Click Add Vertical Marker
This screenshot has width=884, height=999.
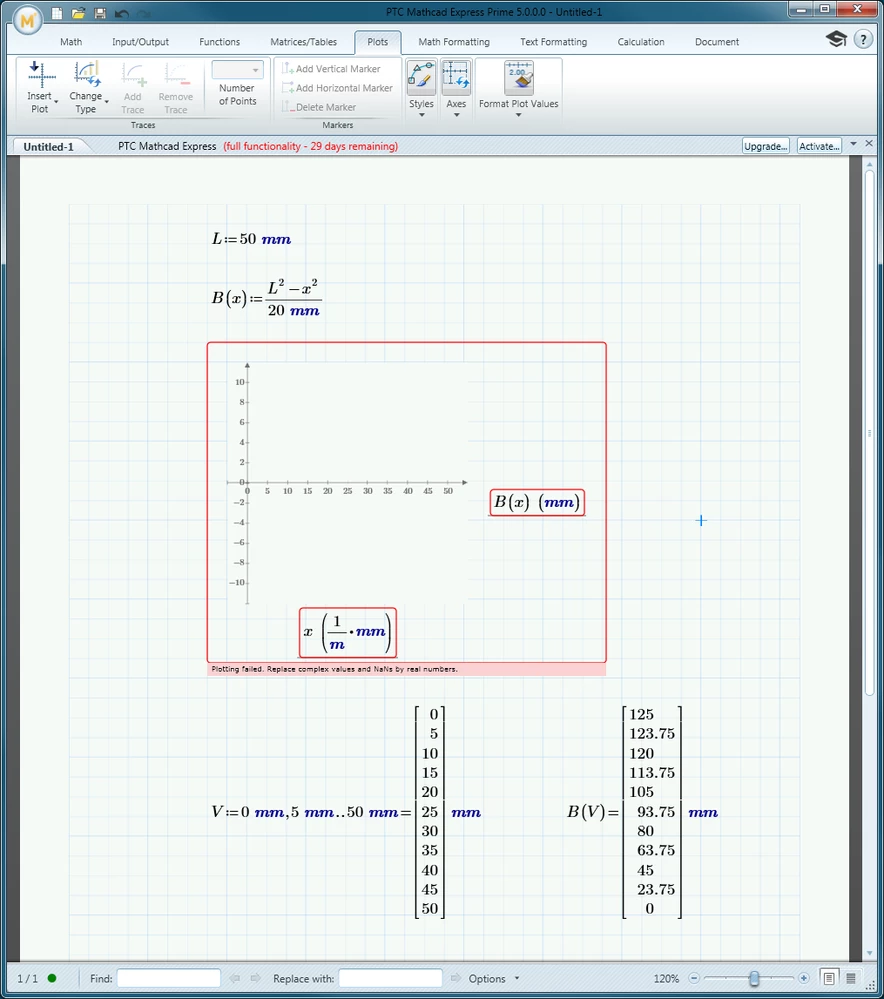tap(331, 68)
